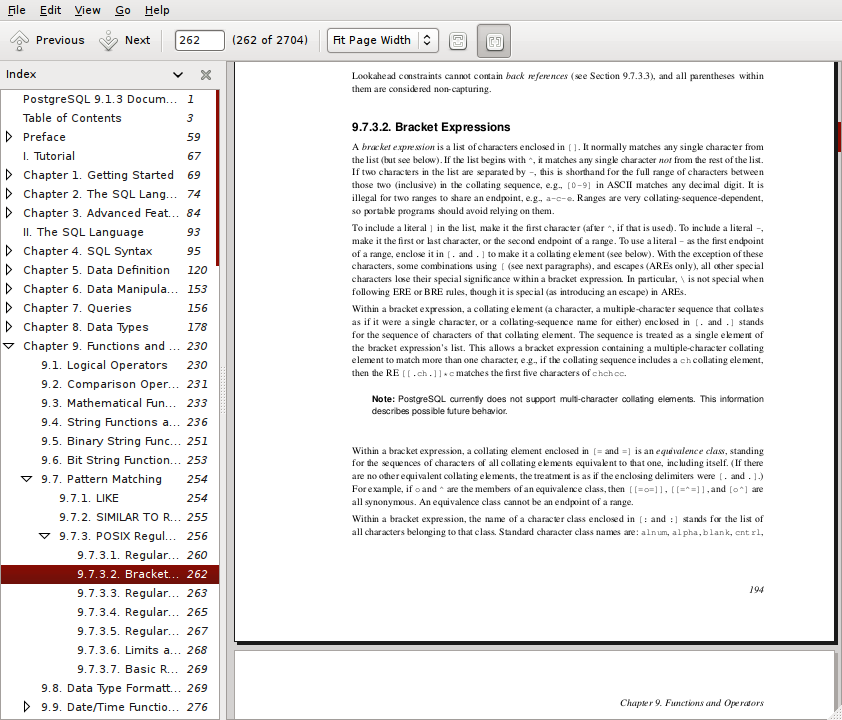Expand Chapter 4. SQL Syntax node

(9, 251)
